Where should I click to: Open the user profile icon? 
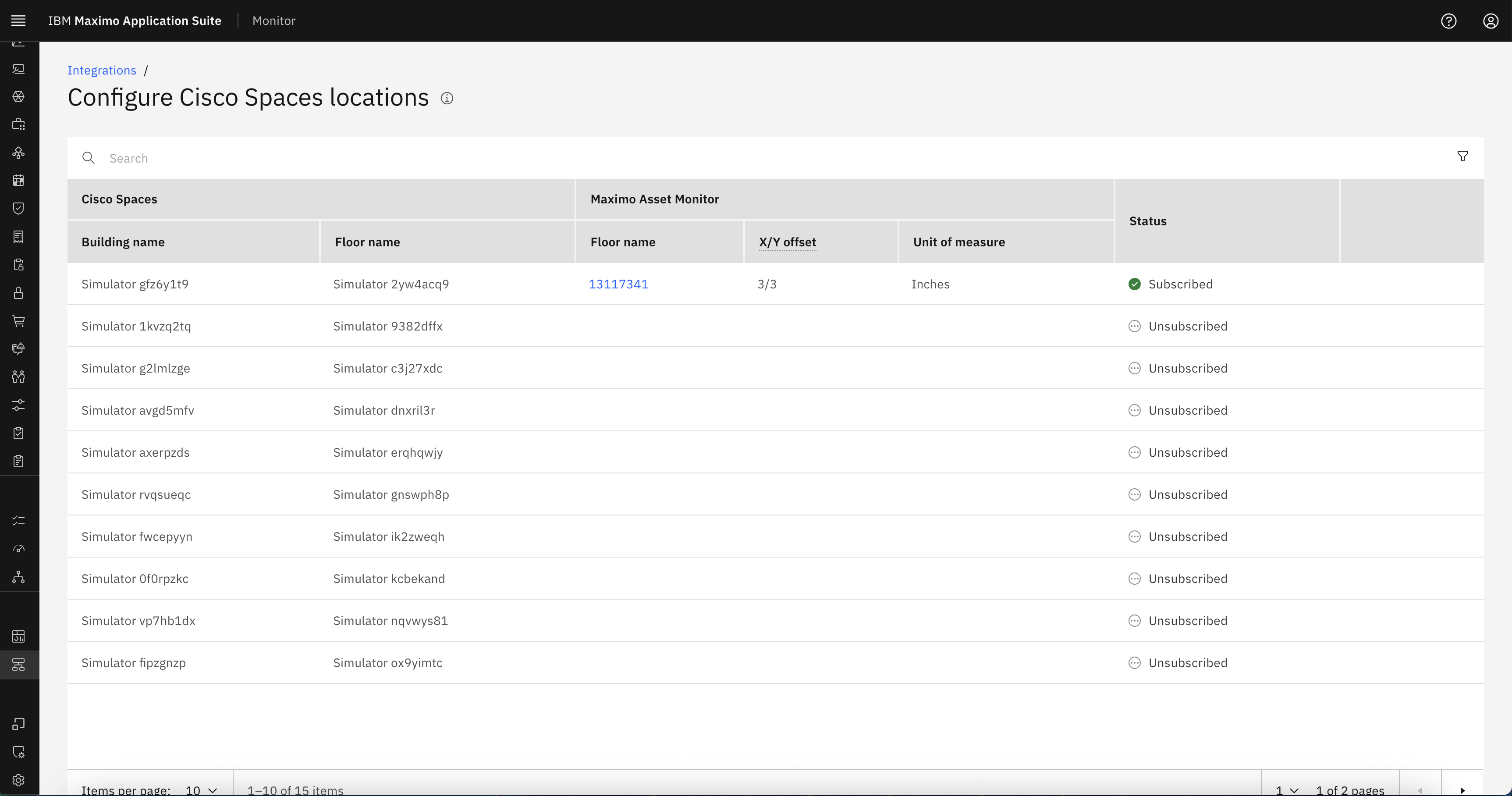(x=1491, y=21)
